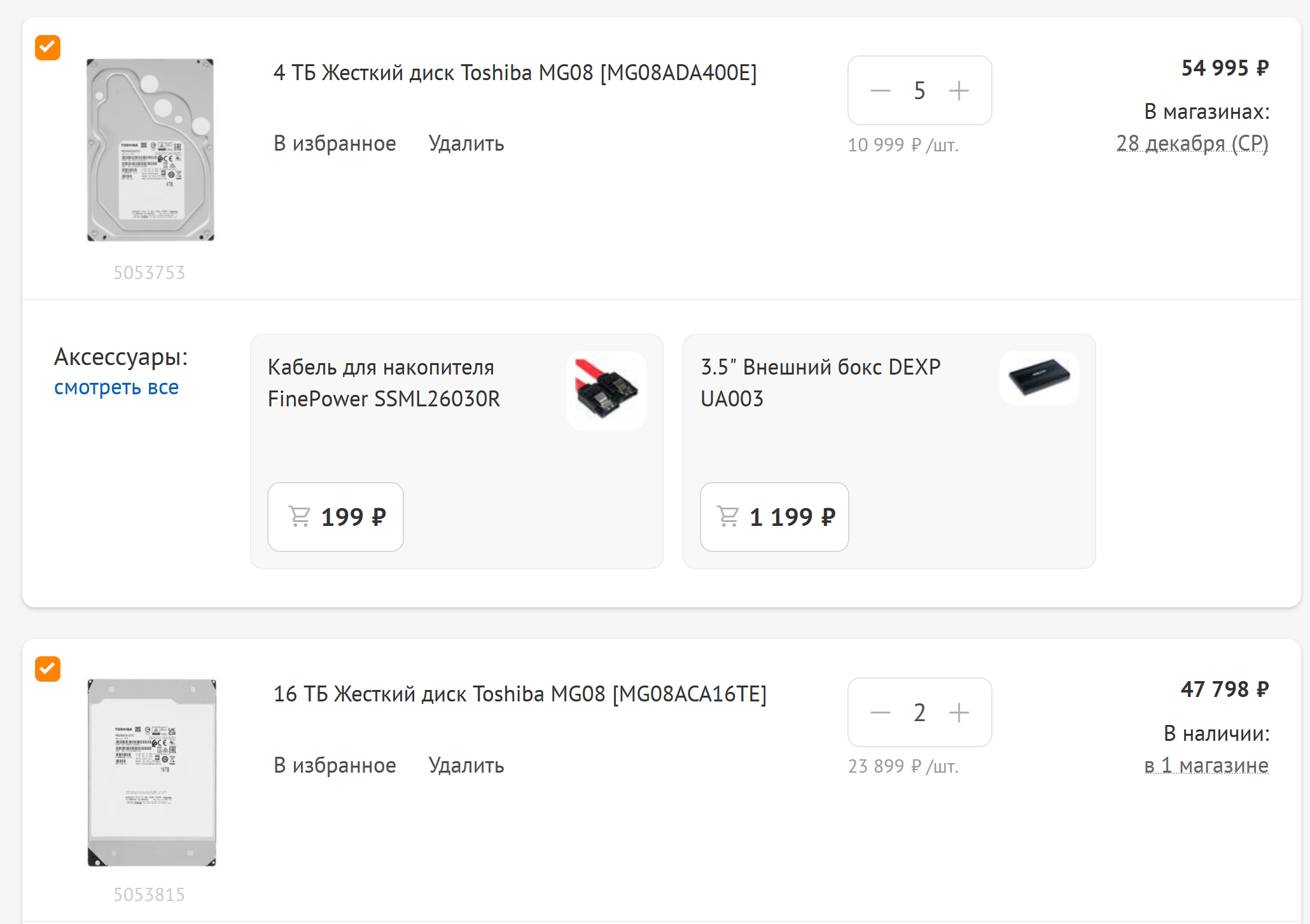Show store availability for 28 декабря
Image resolution: width=1310 pixels, height=924 pixels.
pos(1192,144)
